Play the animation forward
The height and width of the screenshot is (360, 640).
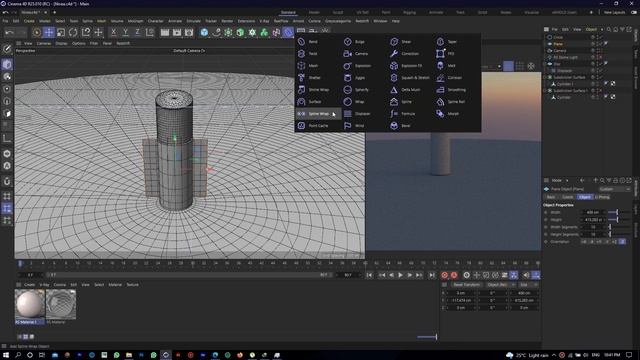(x=400, y=276)
